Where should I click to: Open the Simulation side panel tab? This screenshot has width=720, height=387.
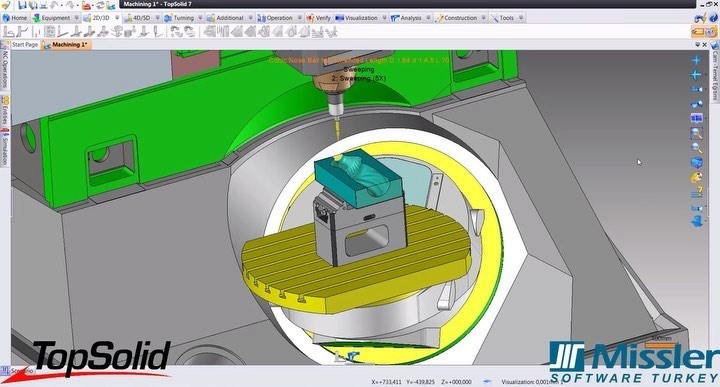tap(5, 148)
